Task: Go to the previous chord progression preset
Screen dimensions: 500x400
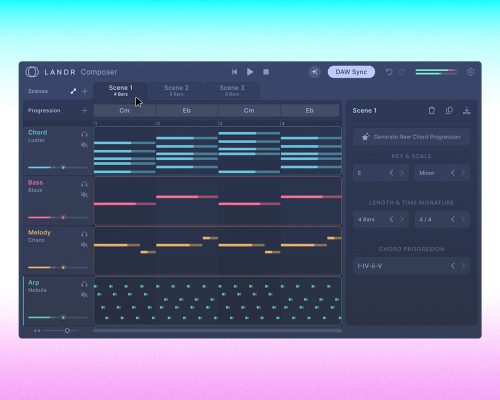Action: pyautogui.click(x=452, y=266)
